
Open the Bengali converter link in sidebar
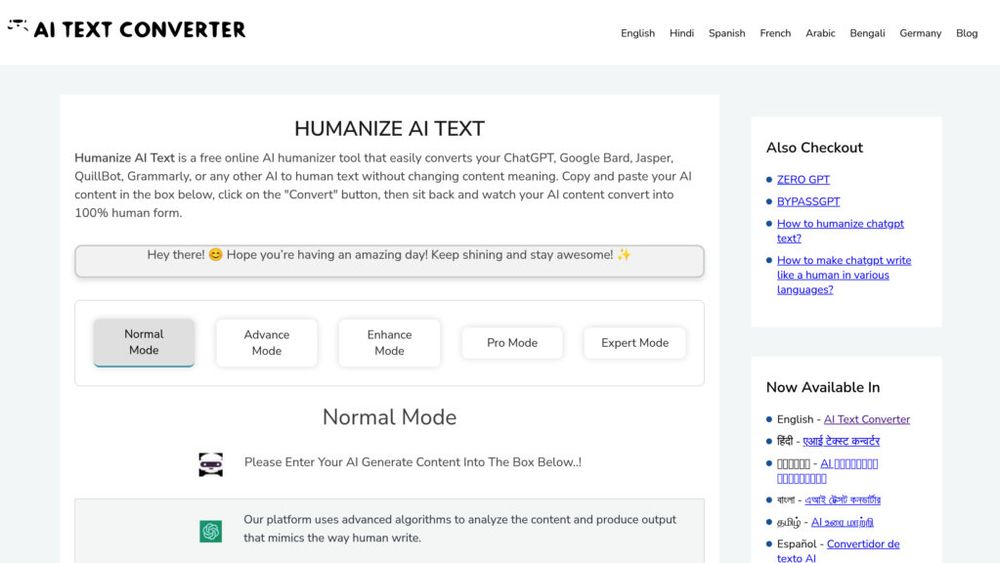(842, 500)
